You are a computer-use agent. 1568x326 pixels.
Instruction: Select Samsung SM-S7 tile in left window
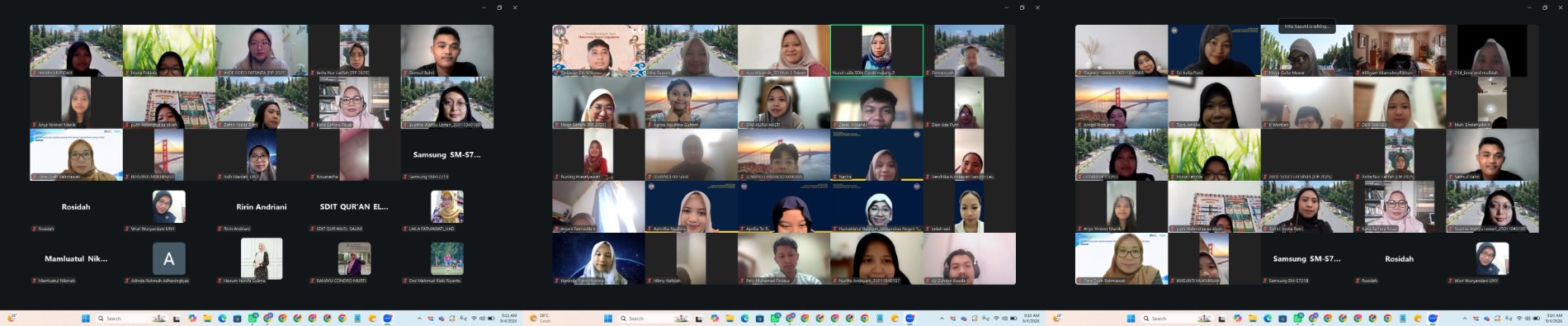point(446,155)
